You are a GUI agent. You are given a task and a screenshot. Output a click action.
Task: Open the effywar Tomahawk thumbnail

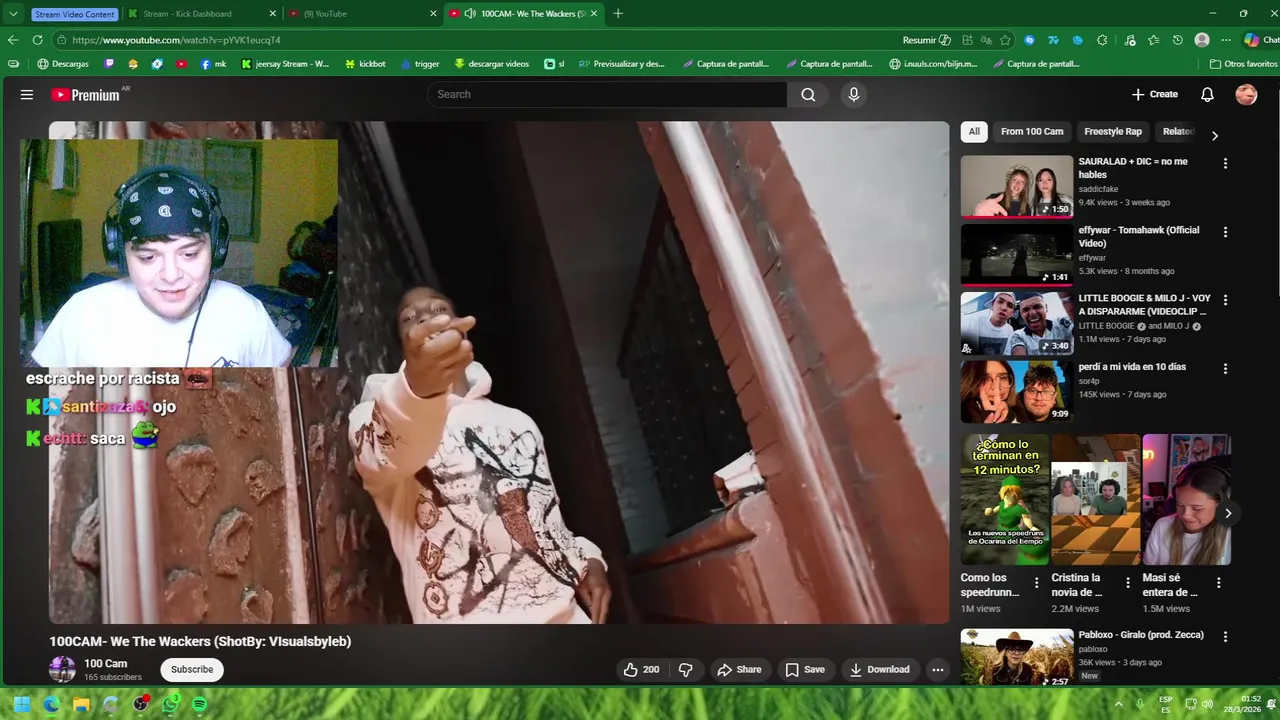point(1017,254)
